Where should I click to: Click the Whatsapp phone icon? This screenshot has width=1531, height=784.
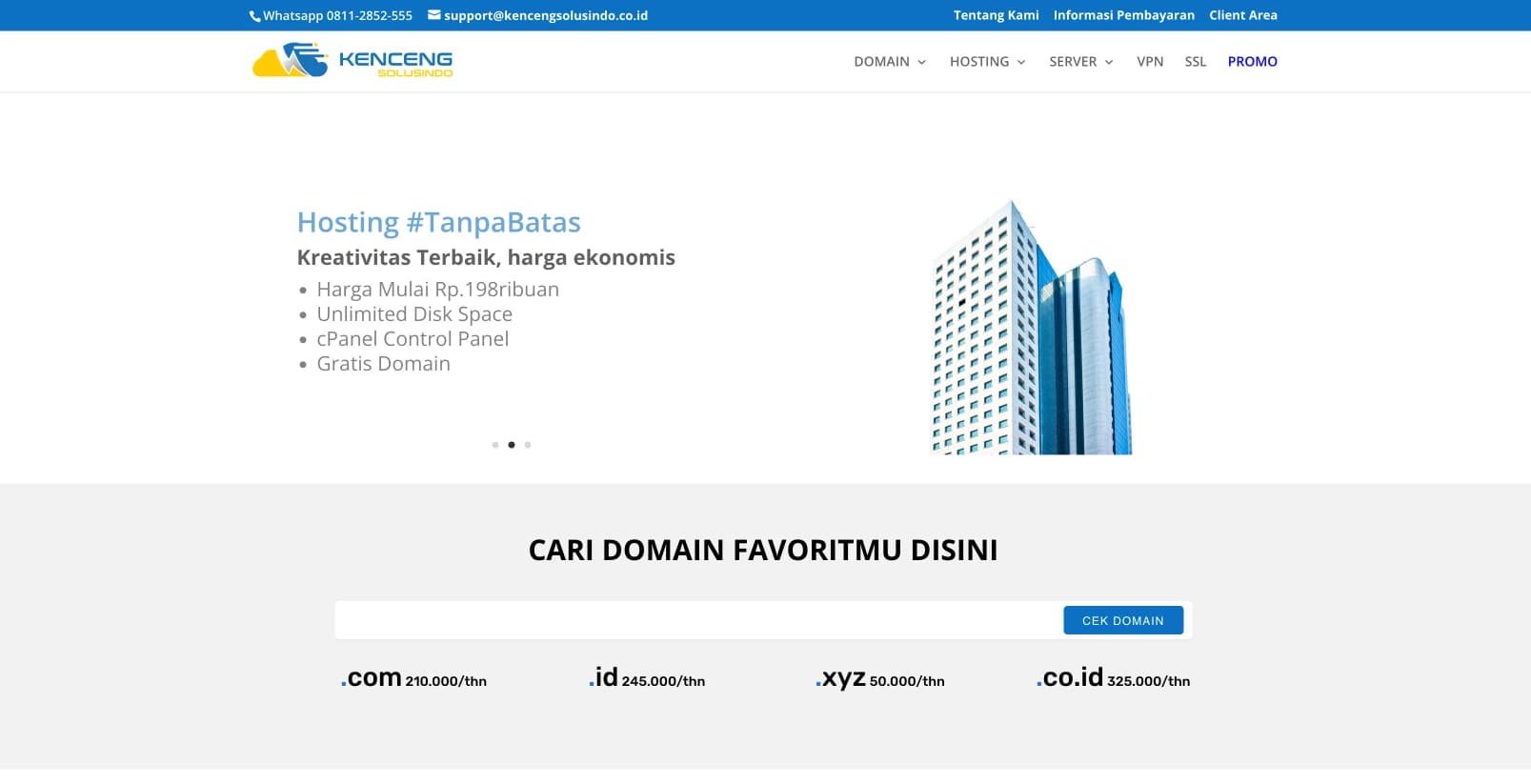[x=254, y=16]
